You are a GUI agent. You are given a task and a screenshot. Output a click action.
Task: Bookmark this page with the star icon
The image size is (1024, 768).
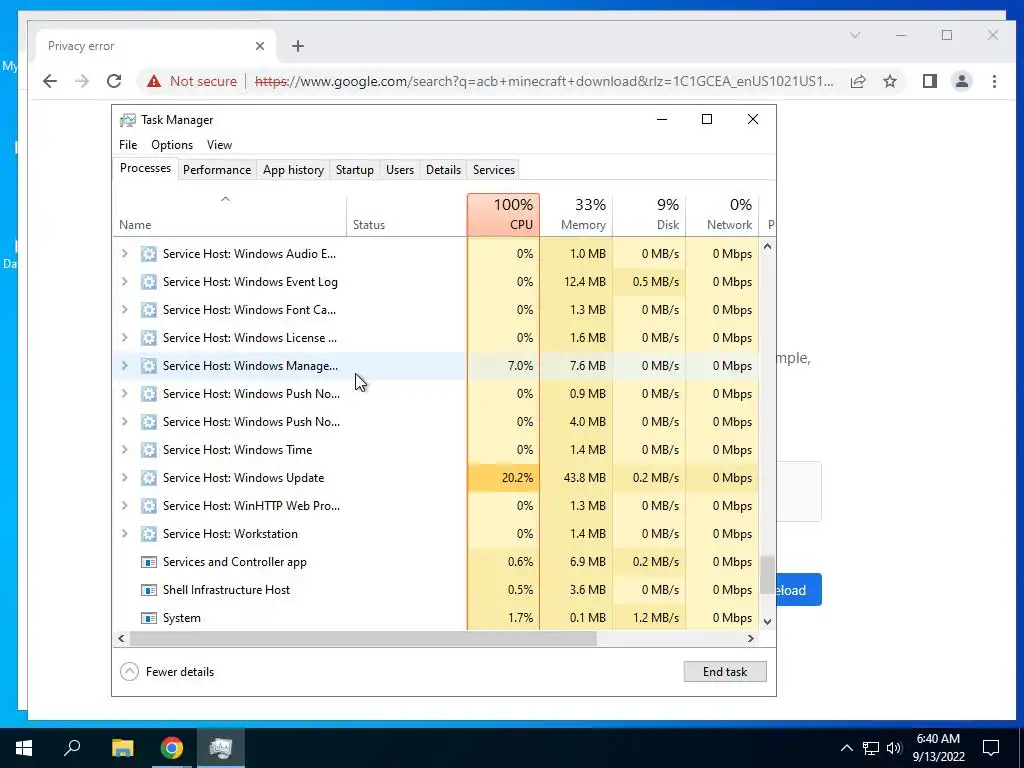pyautogui.click(x=889, y=81)
